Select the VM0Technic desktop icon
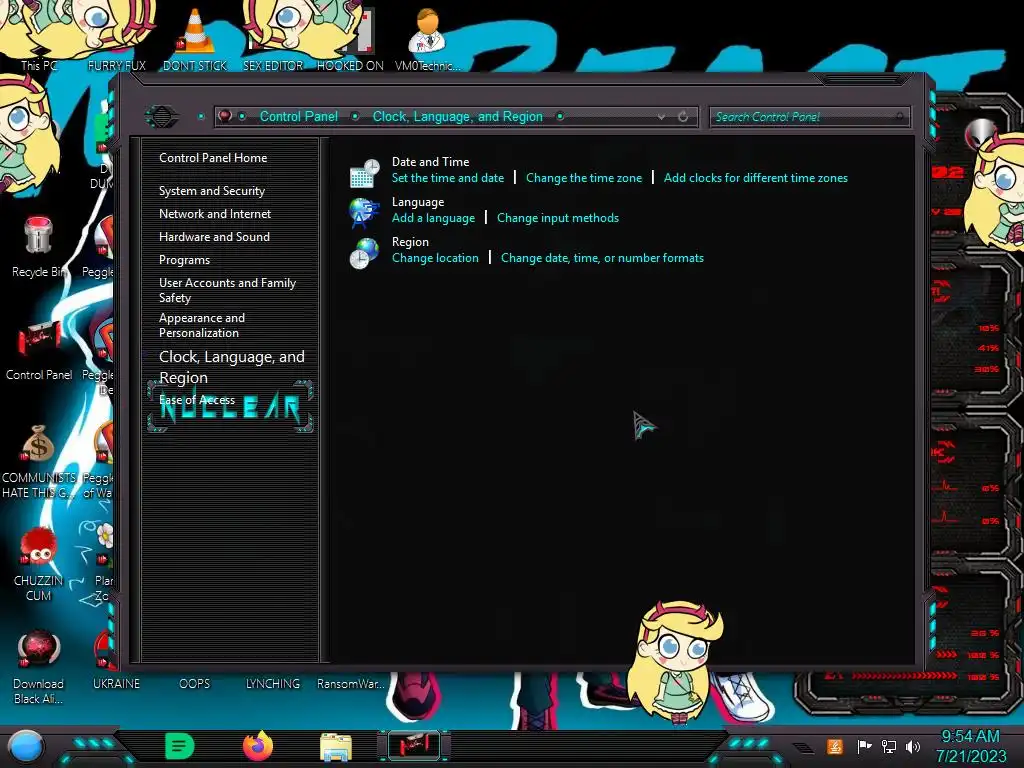The height and width of the screenshot is (768, 1024). click(427, 39)
